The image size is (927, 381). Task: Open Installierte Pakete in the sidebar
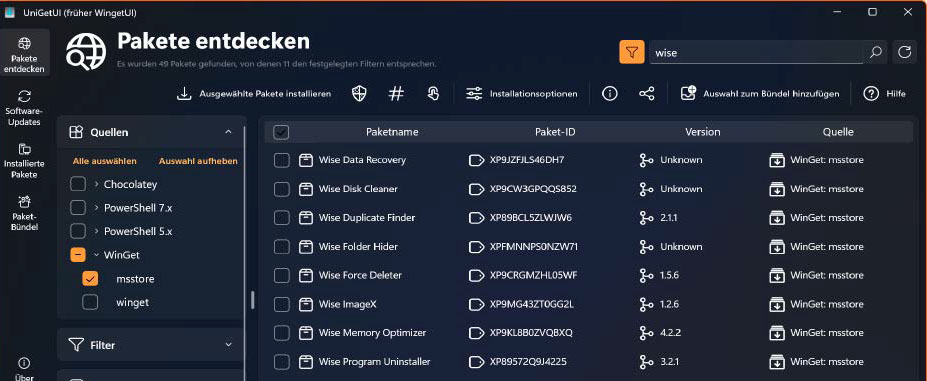tap(24, 160)
